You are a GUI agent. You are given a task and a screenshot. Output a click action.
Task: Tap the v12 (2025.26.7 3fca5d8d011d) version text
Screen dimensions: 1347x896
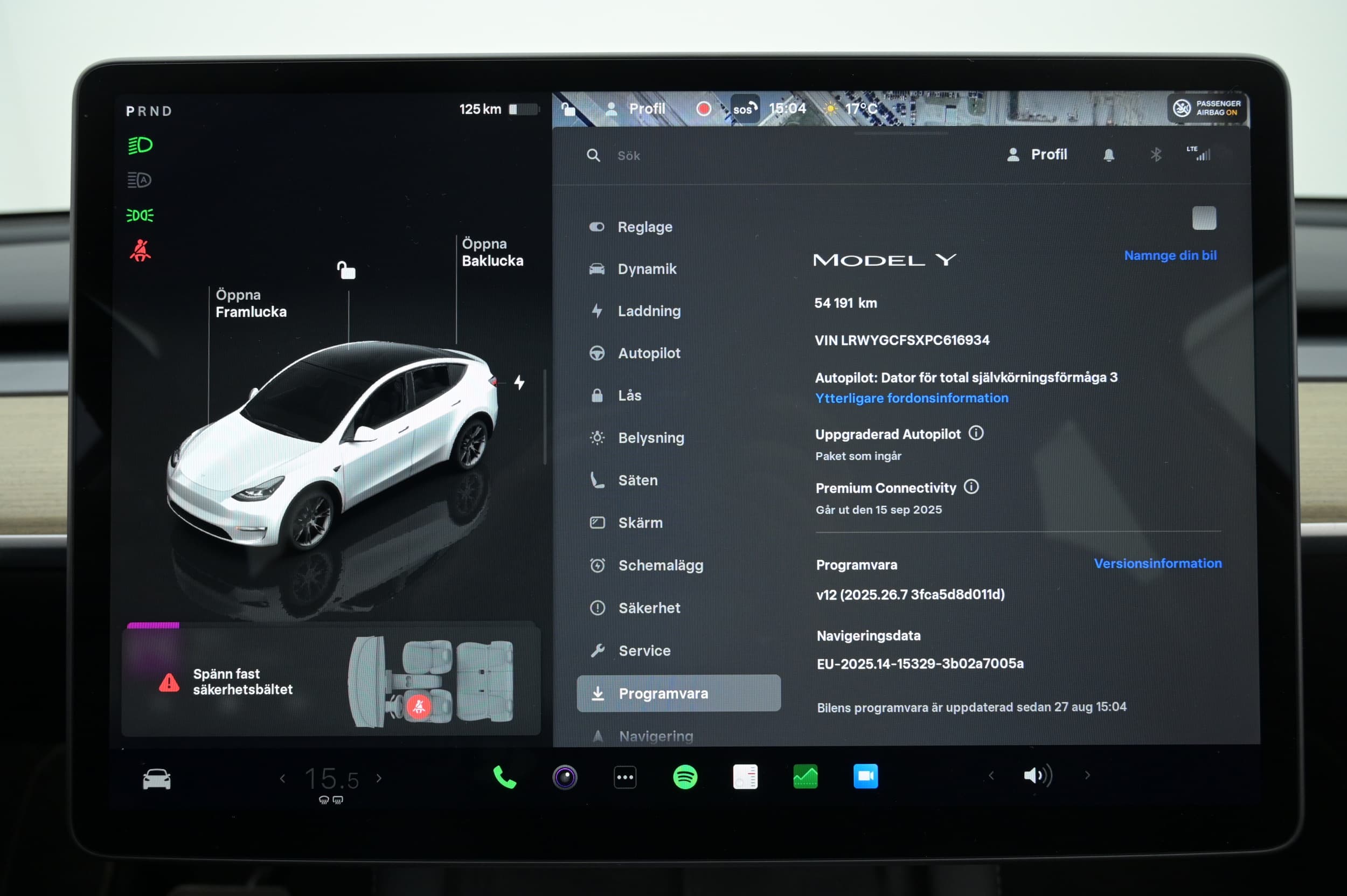(x=911, y=594)
